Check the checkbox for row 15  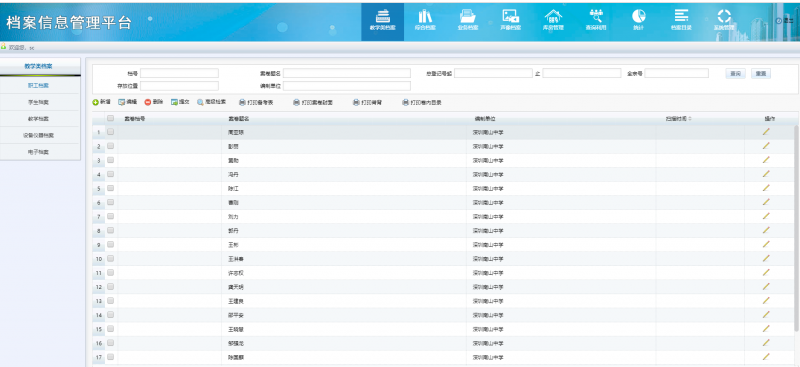(111, 329)
